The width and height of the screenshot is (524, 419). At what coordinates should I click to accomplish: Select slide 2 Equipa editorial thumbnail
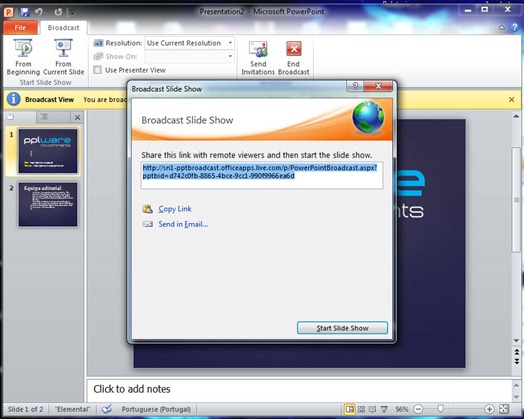(x=48, y=204)
